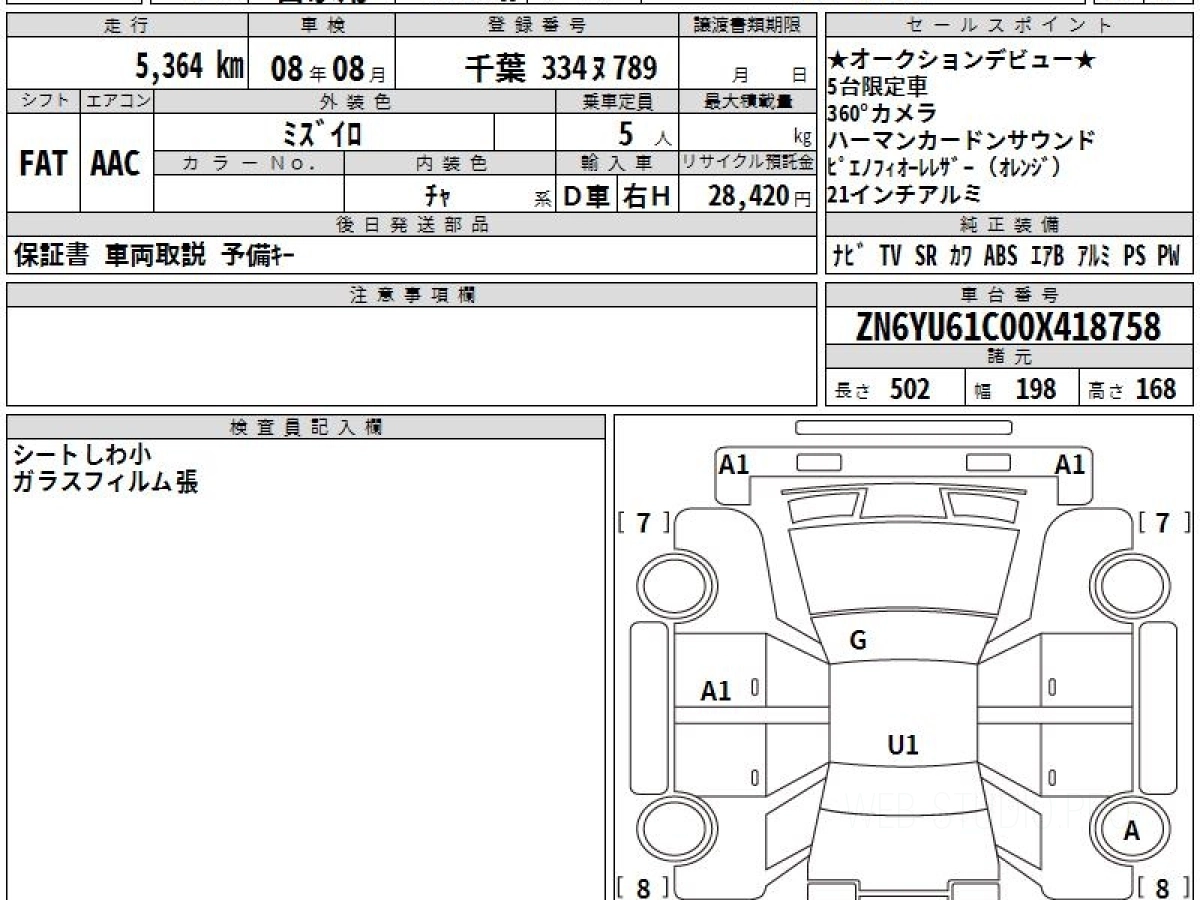Select the height value 168
This screenshot has width=1200, height=900.
tap(1155, 389)
